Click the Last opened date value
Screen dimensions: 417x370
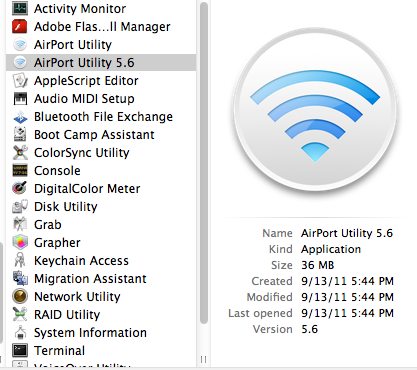(x=347, y=313)
